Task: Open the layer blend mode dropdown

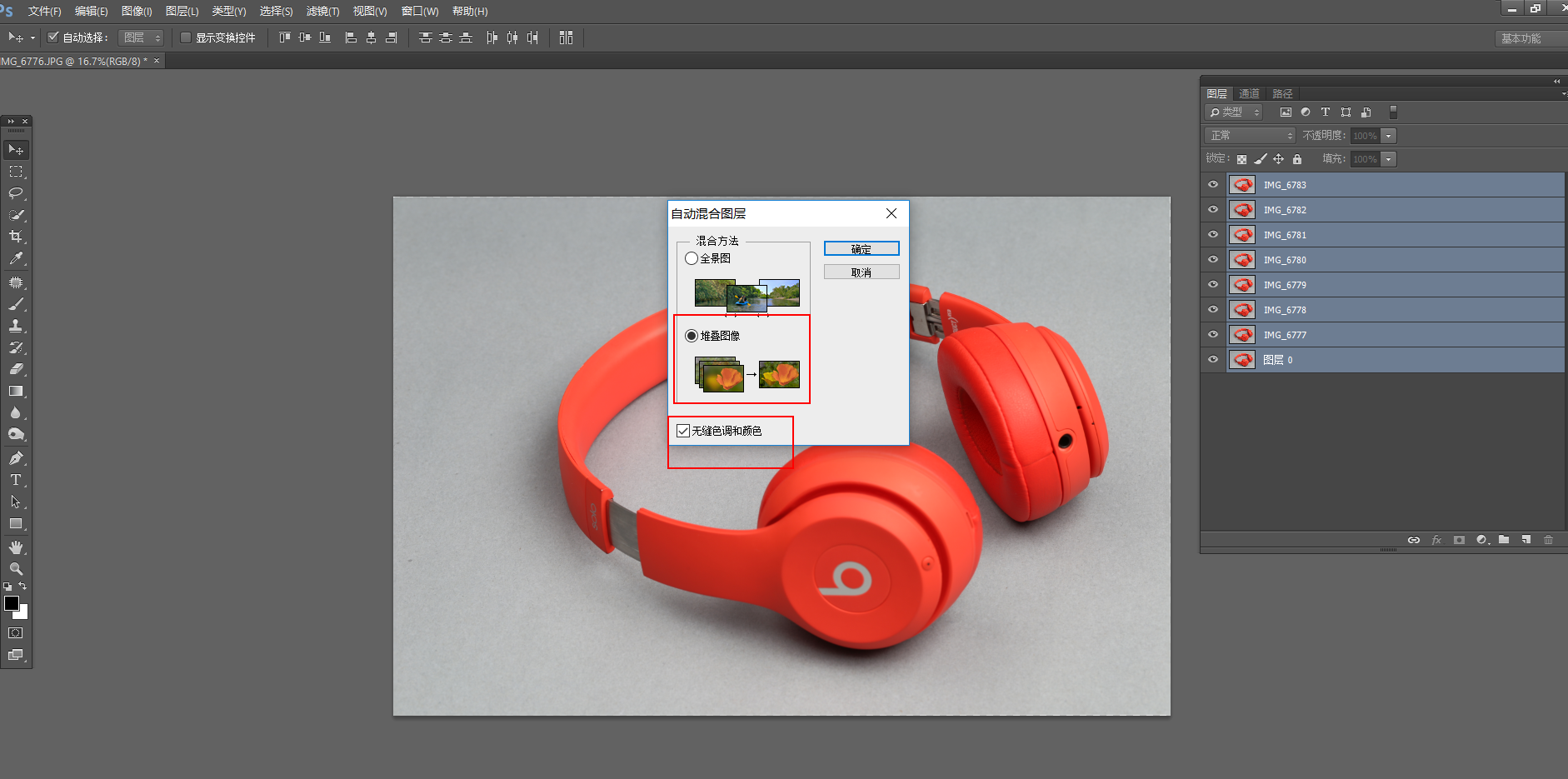Action: coord(1250,136)
